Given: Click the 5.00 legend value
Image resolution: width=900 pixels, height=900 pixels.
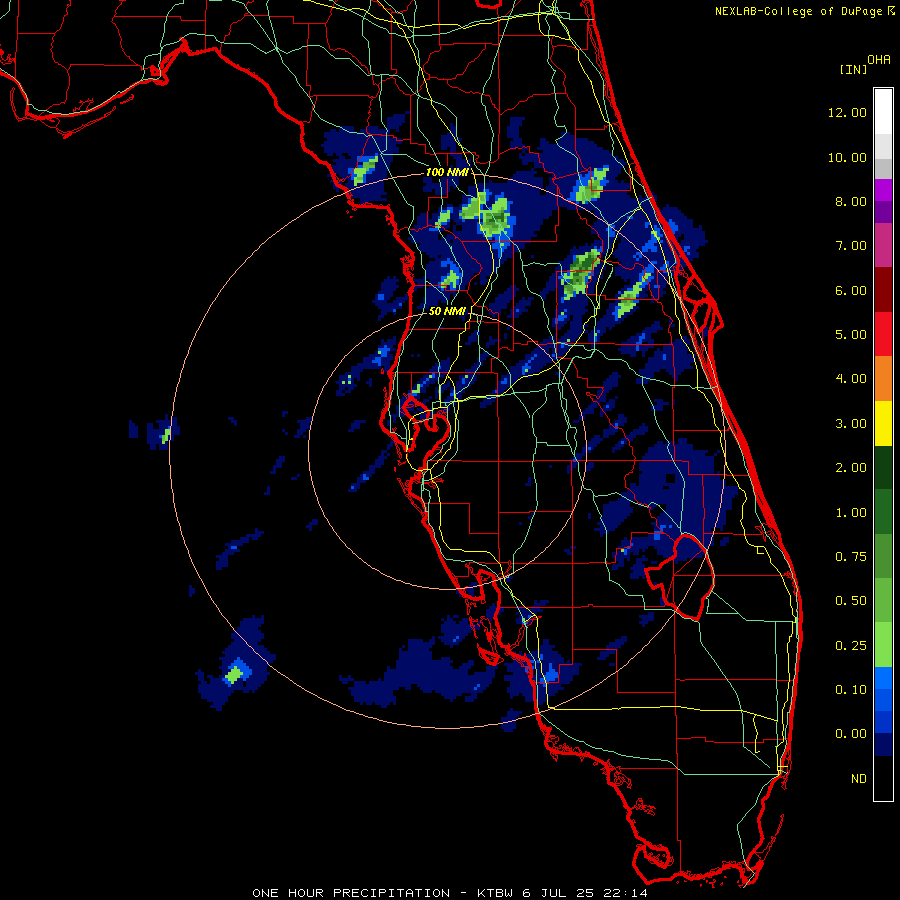Looking at the screenshot, I should [x=851, y=335].
